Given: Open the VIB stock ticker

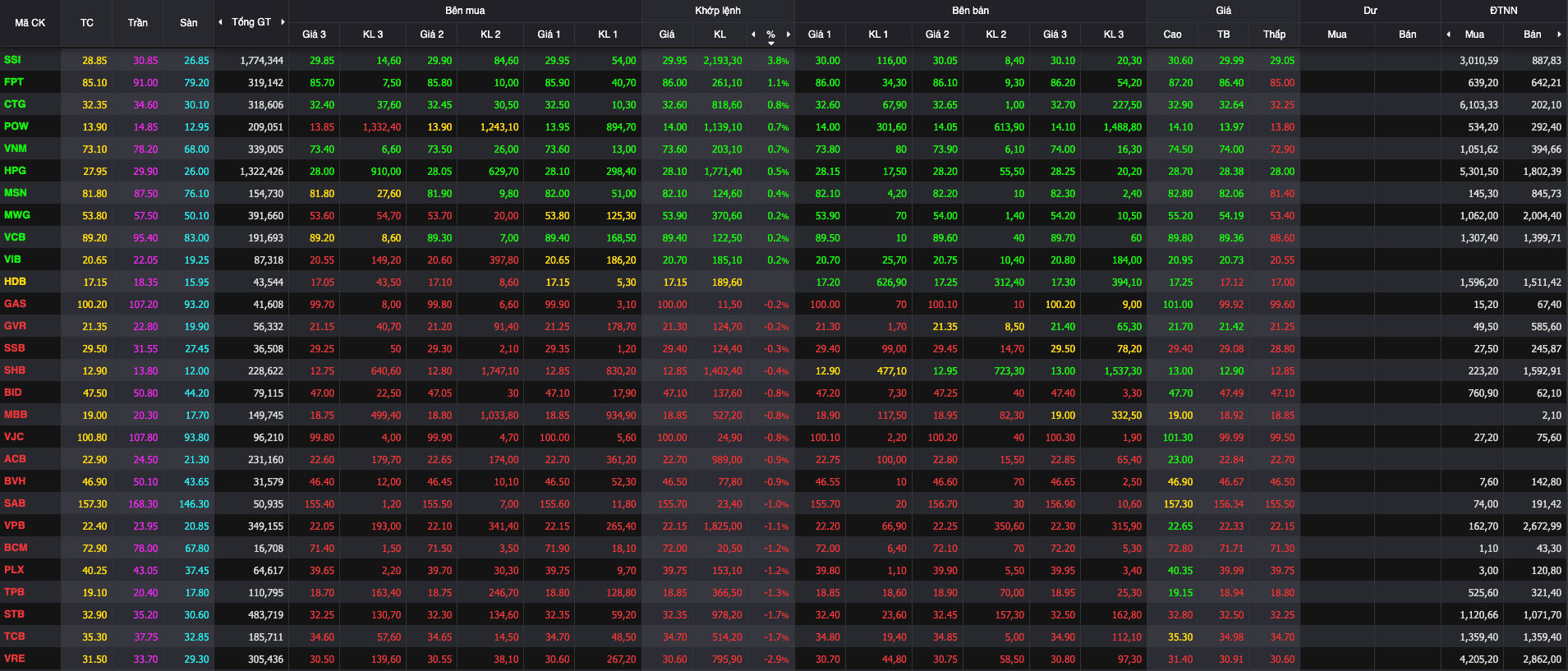Looking at the screenshot, I should pyautogui.click(x=12, y=260).
